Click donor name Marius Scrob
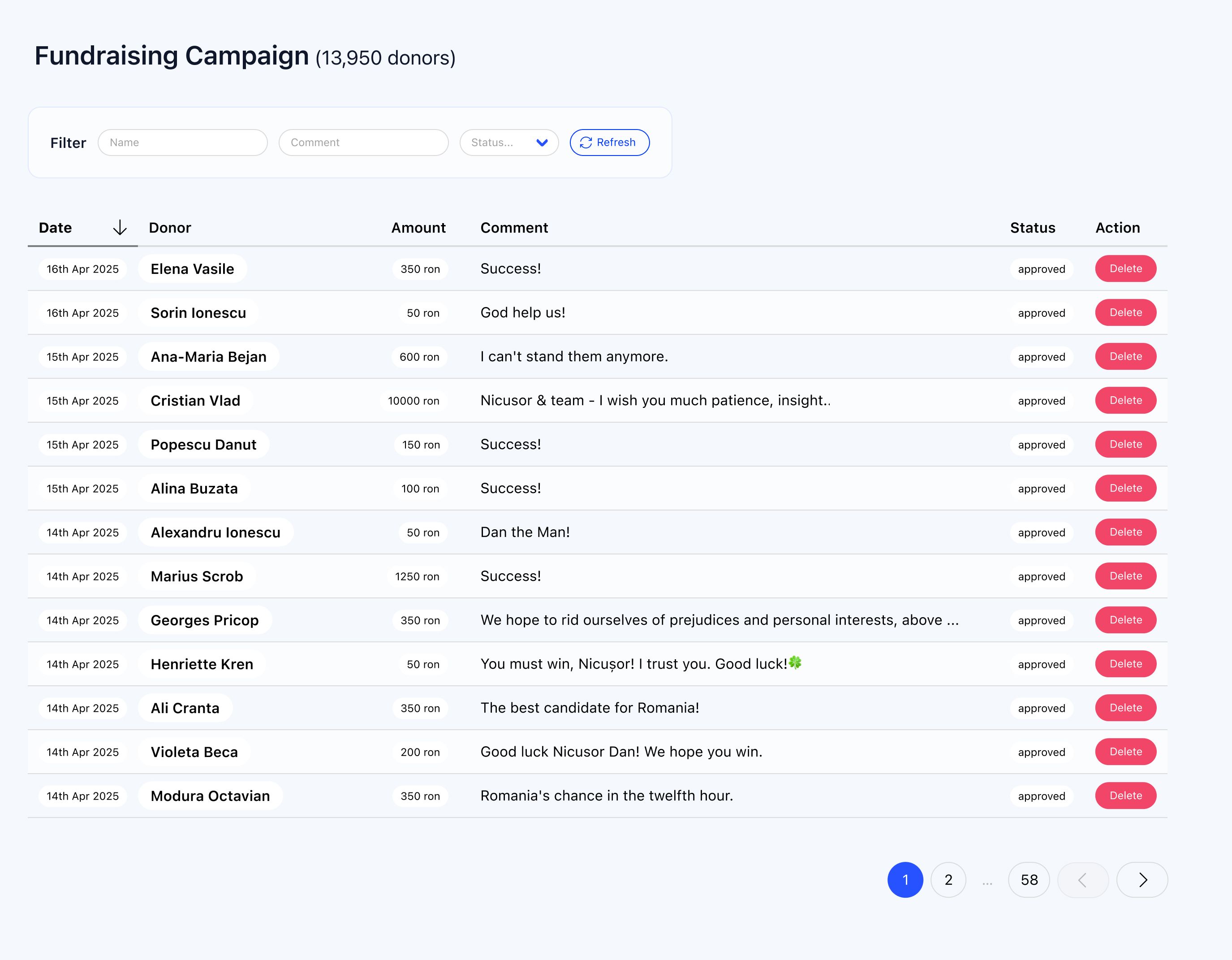 (196, 576)
